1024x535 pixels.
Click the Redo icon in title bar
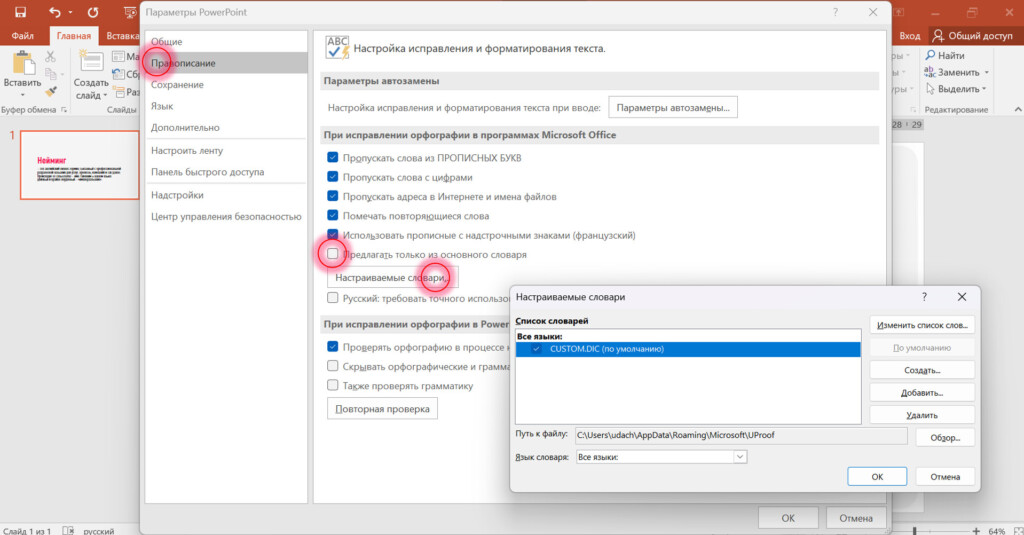coord(93,12)
